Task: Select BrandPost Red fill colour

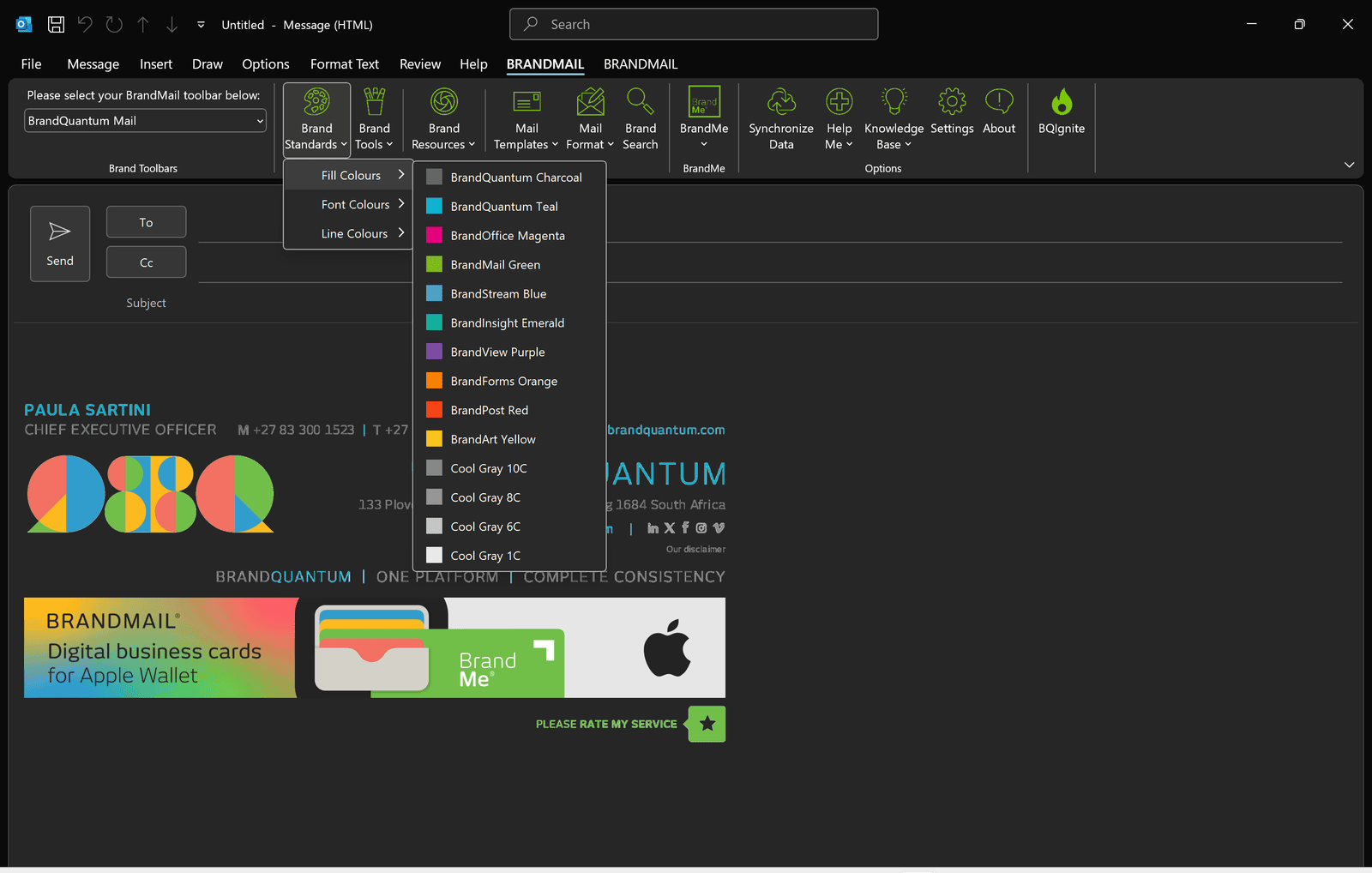Action: point(509,411)
